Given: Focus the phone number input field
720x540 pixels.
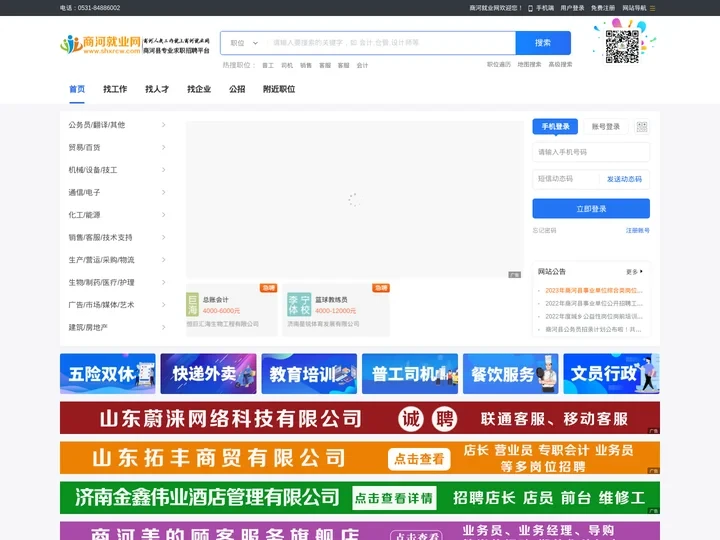Looking at the screenshot, I should pos(591,152).
